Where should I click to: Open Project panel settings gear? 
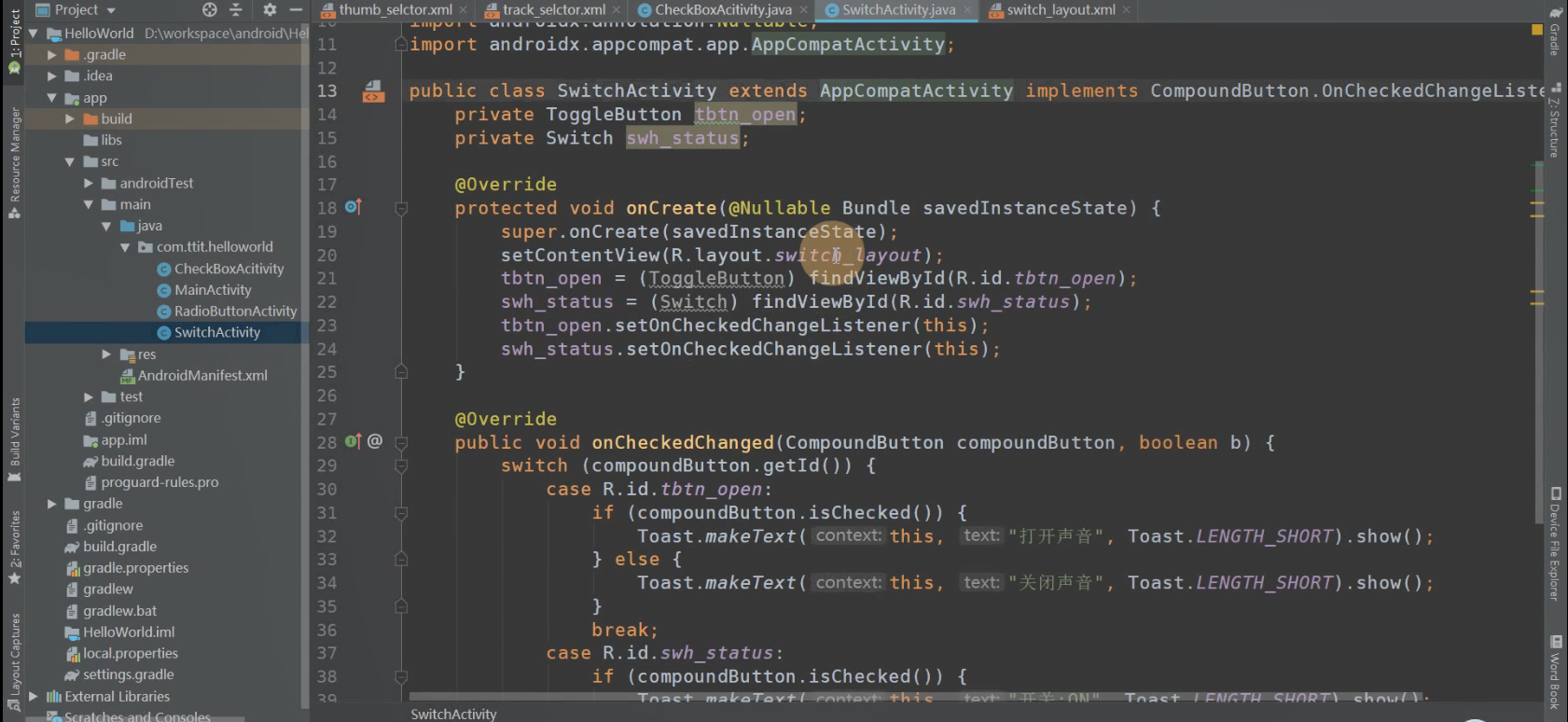tap(270, 9)
